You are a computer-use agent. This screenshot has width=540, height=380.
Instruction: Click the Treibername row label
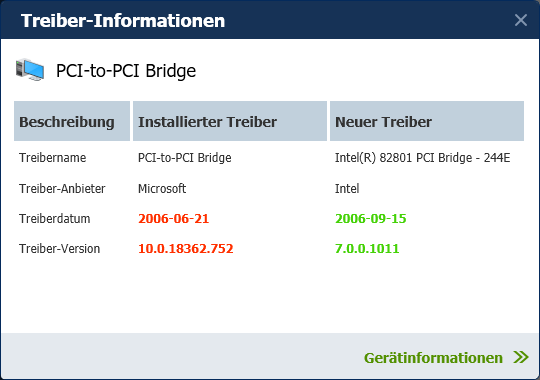[x=53, y=158]
